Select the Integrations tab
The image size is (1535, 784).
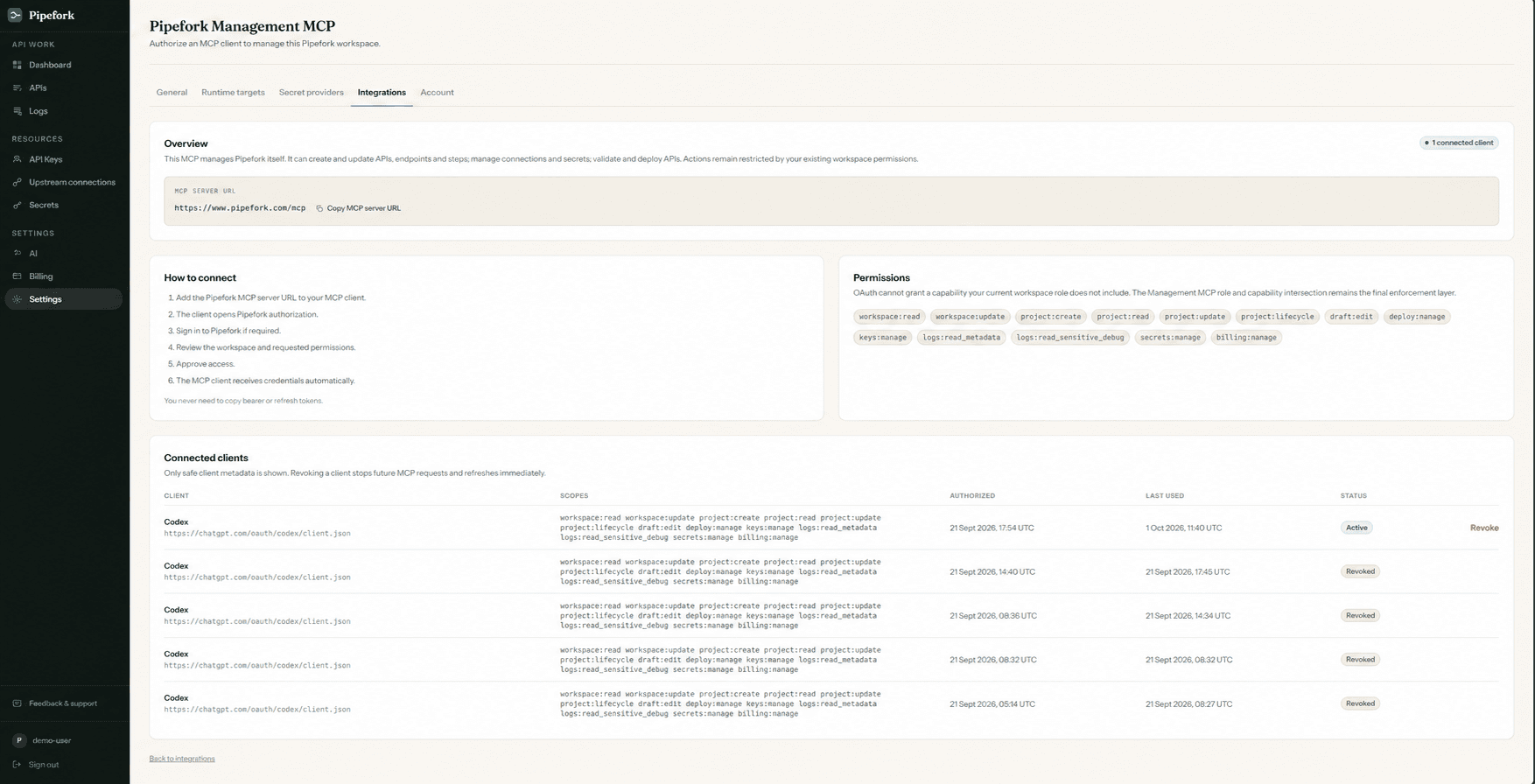(x=382, y=92)
